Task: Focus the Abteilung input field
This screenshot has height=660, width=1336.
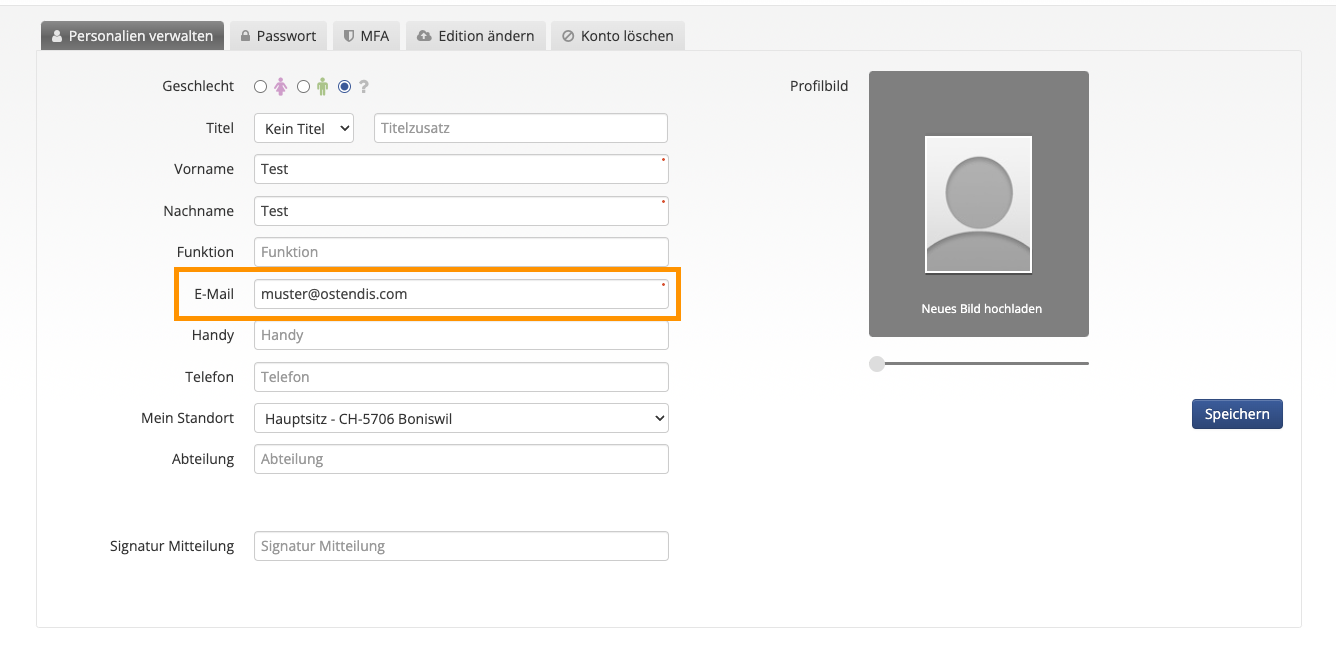Action: pos(461,459)
